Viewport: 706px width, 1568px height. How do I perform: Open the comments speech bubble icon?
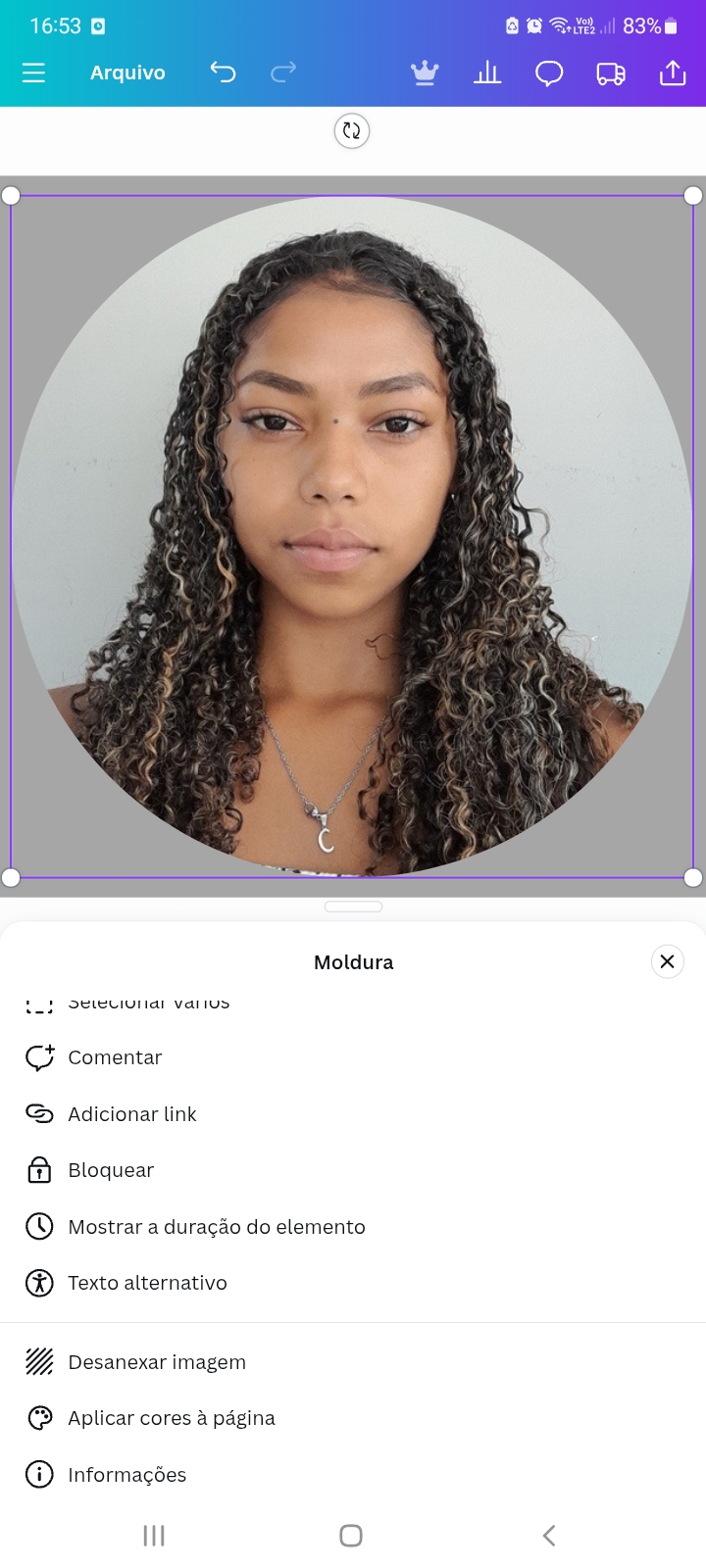pos(549,73)
